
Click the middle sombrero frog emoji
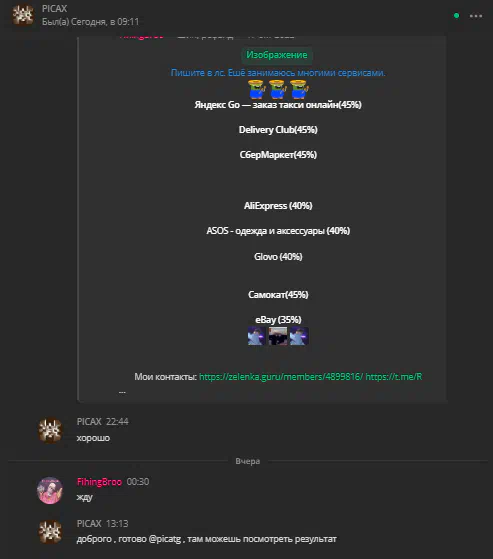tap(278, 89)
